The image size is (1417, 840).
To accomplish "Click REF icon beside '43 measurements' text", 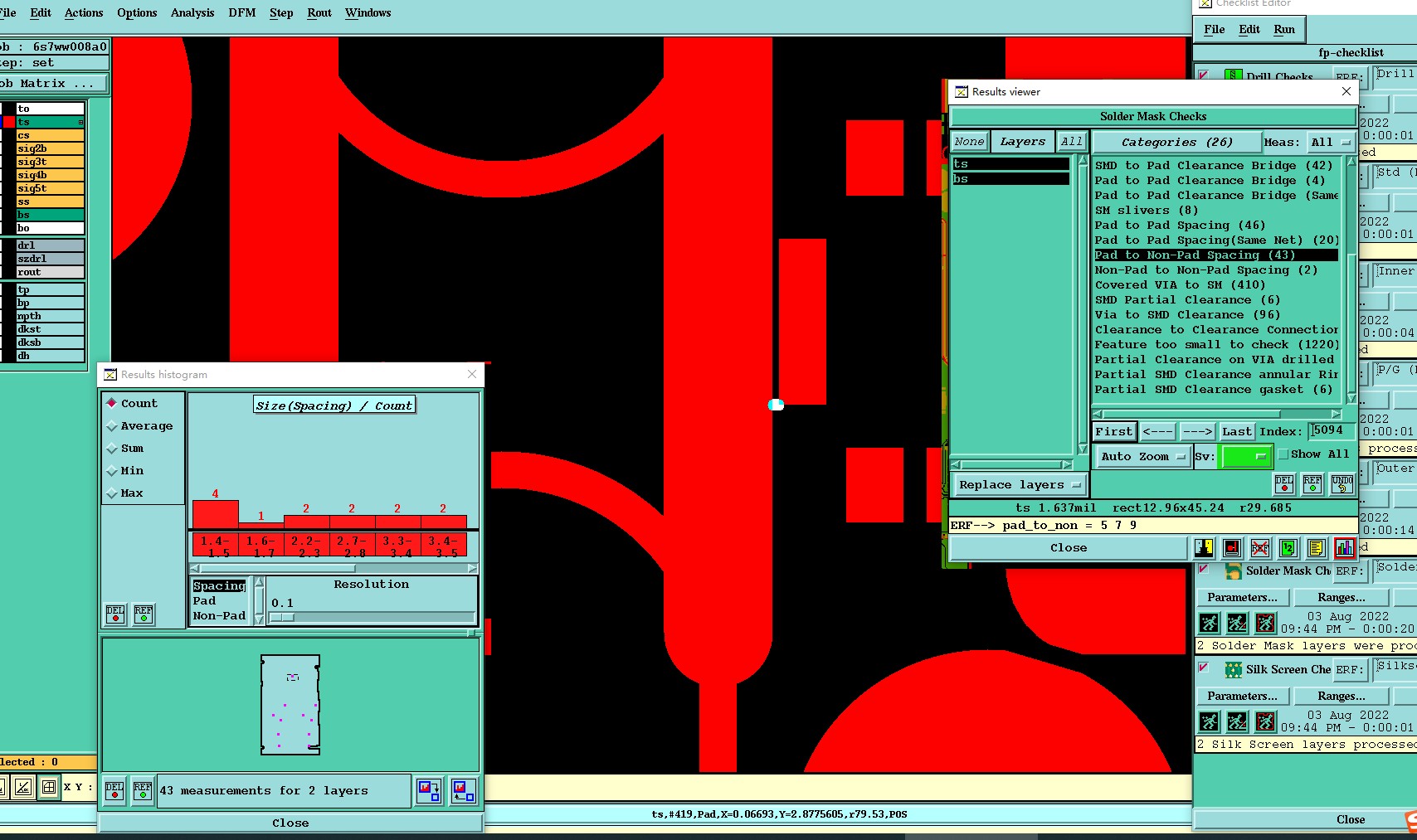I will pos(143,790).
